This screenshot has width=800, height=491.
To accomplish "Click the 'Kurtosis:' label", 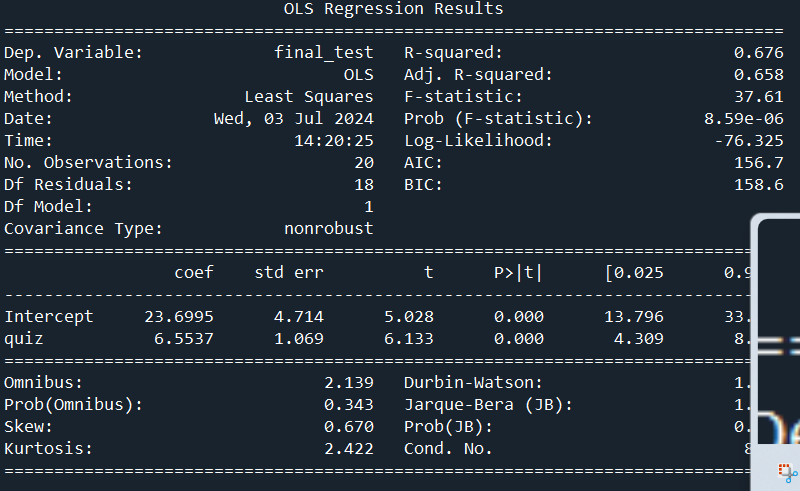I will [48, 448].
